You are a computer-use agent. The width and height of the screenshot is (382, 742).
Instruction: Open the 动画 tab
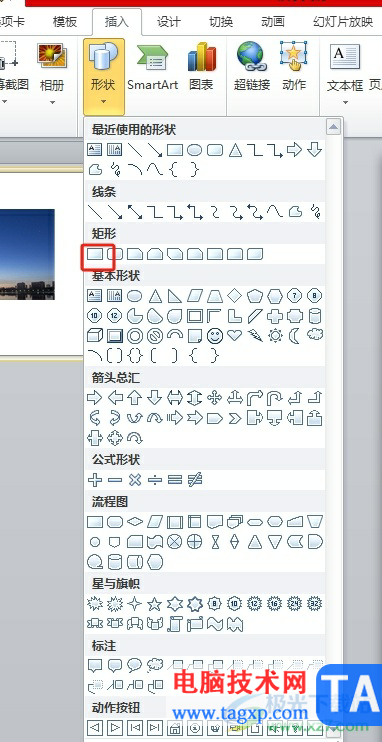click(273, 22)
